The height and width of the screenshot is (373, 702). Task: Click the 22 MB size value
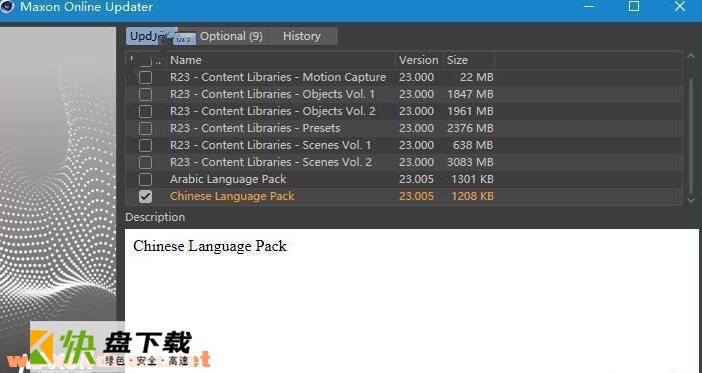tap(477, 77)
